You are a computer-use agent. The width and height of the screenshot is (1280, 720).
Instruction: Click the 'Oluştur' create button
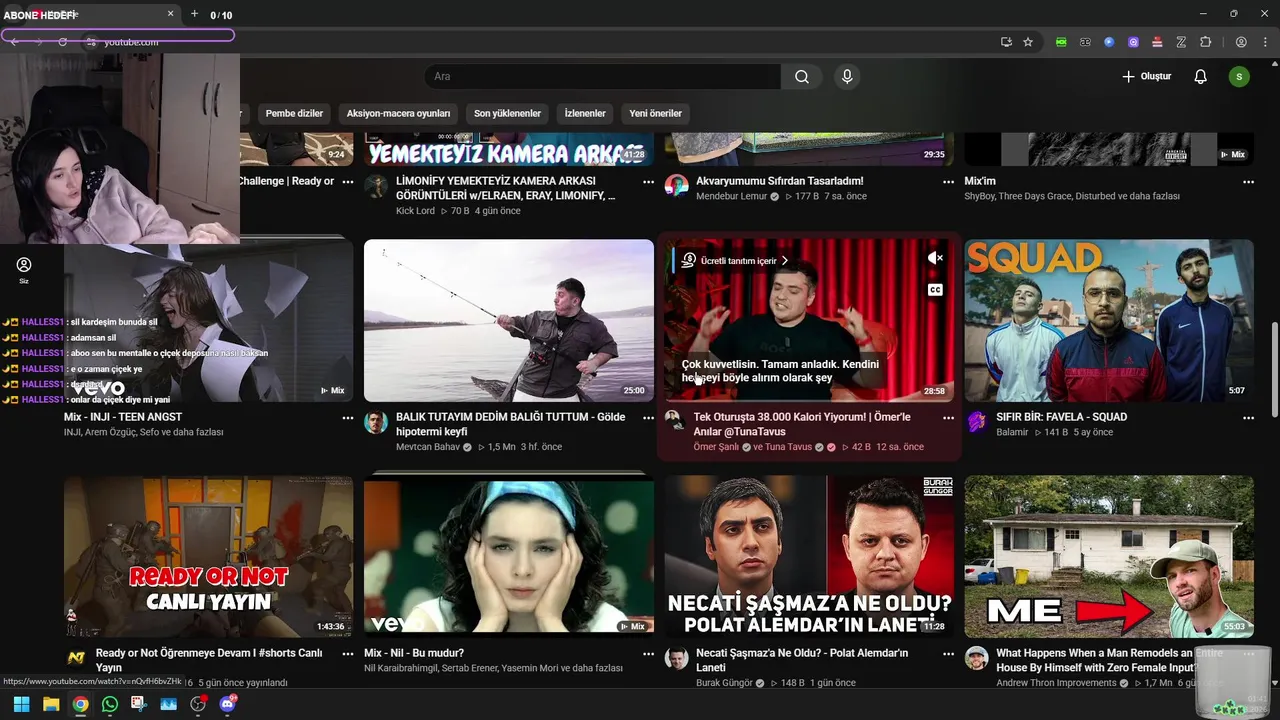1146,77
